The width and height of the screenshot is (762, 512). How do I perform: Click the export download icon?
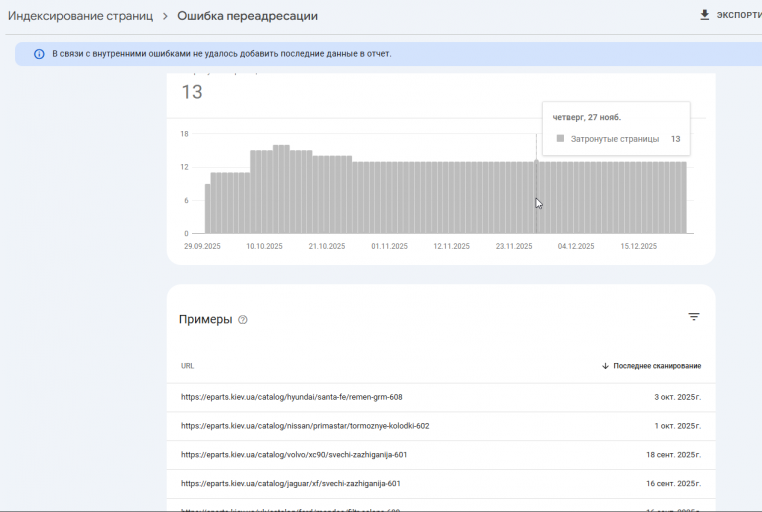pyautogui.click(x=704, y=15)
